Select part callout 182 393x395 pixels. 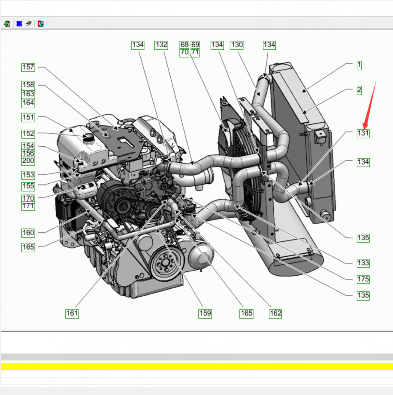tap(276, 313)
